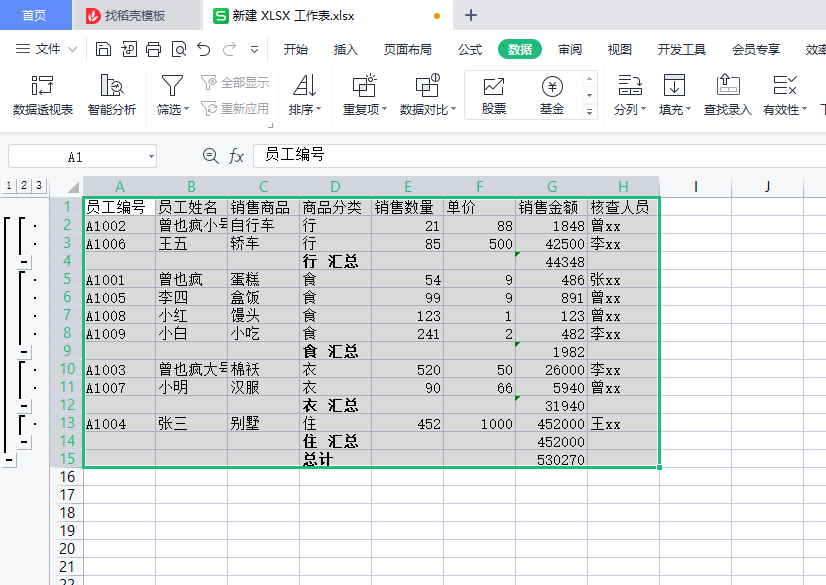Click the export to PDF icon
Viewport: 826px width, 585px height.
[x=129, y=49]
